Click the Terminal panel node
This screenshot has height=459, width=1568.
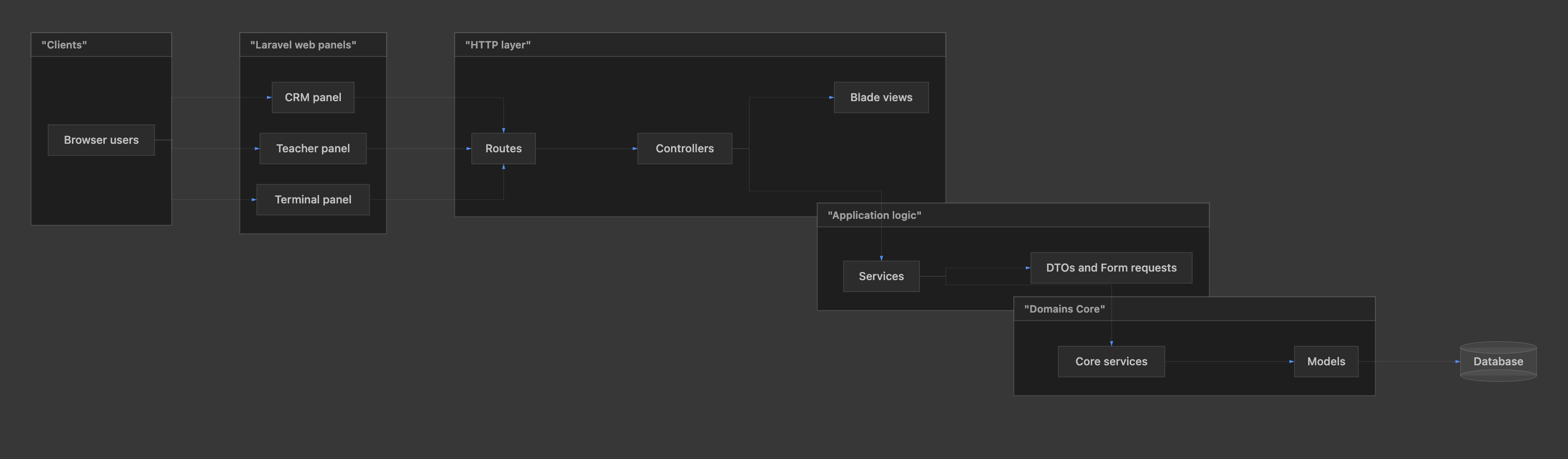pos(313,200)
